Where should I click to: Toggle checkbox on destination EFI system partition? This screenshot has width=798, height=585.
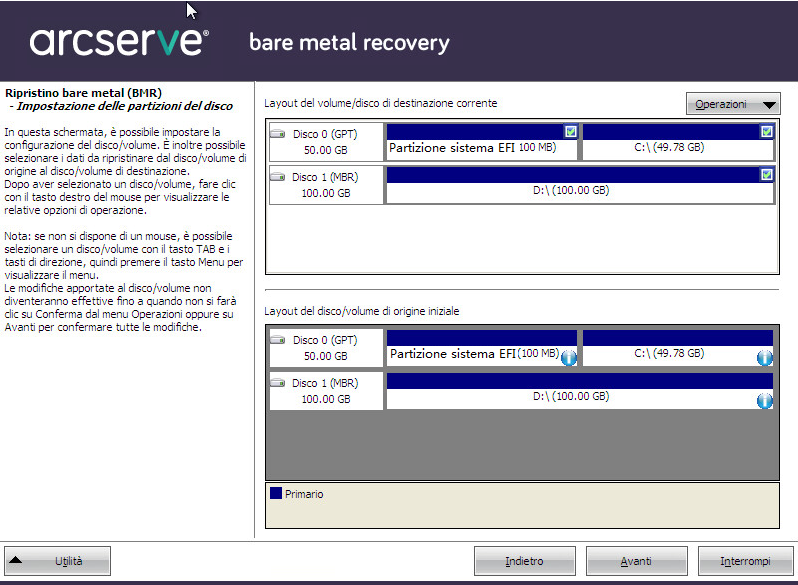click(x=570, y=131)
